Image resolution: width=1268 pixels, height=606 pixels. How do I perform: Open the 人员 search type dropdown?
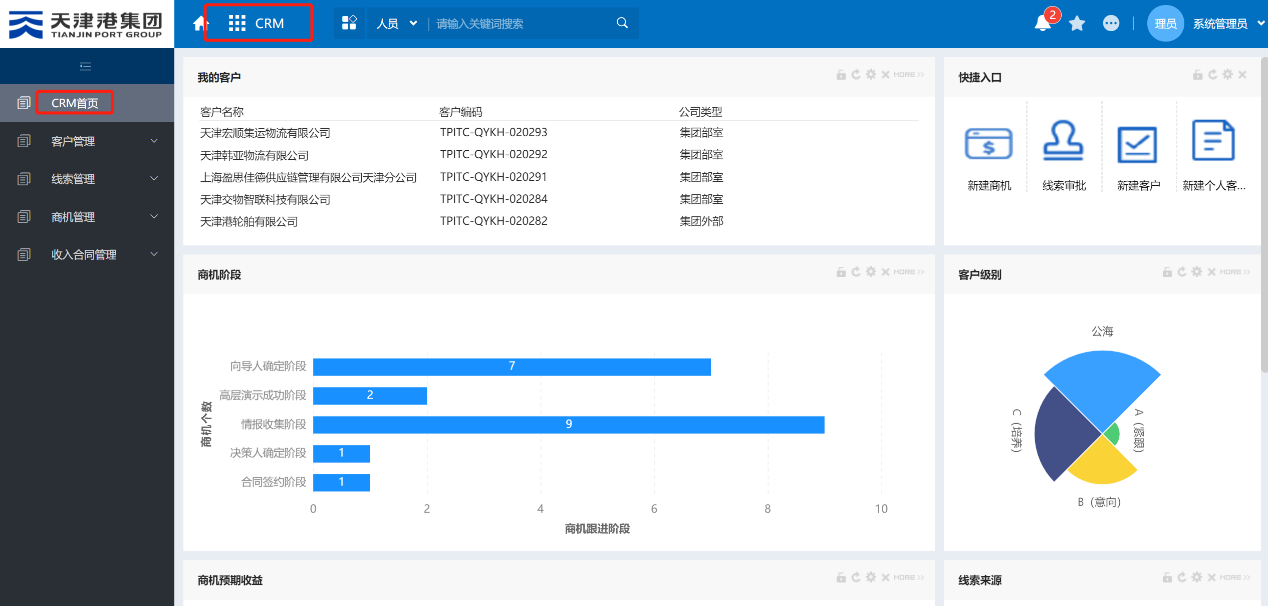[397, 23]
